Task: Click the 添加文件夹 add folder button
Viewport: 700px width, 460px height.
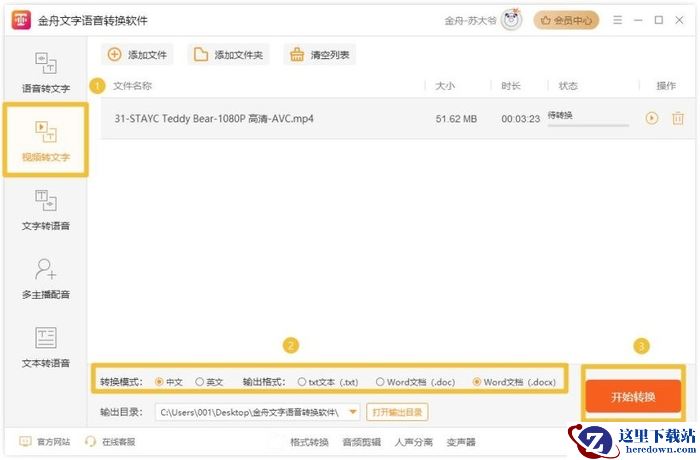Action: [228, 55]
